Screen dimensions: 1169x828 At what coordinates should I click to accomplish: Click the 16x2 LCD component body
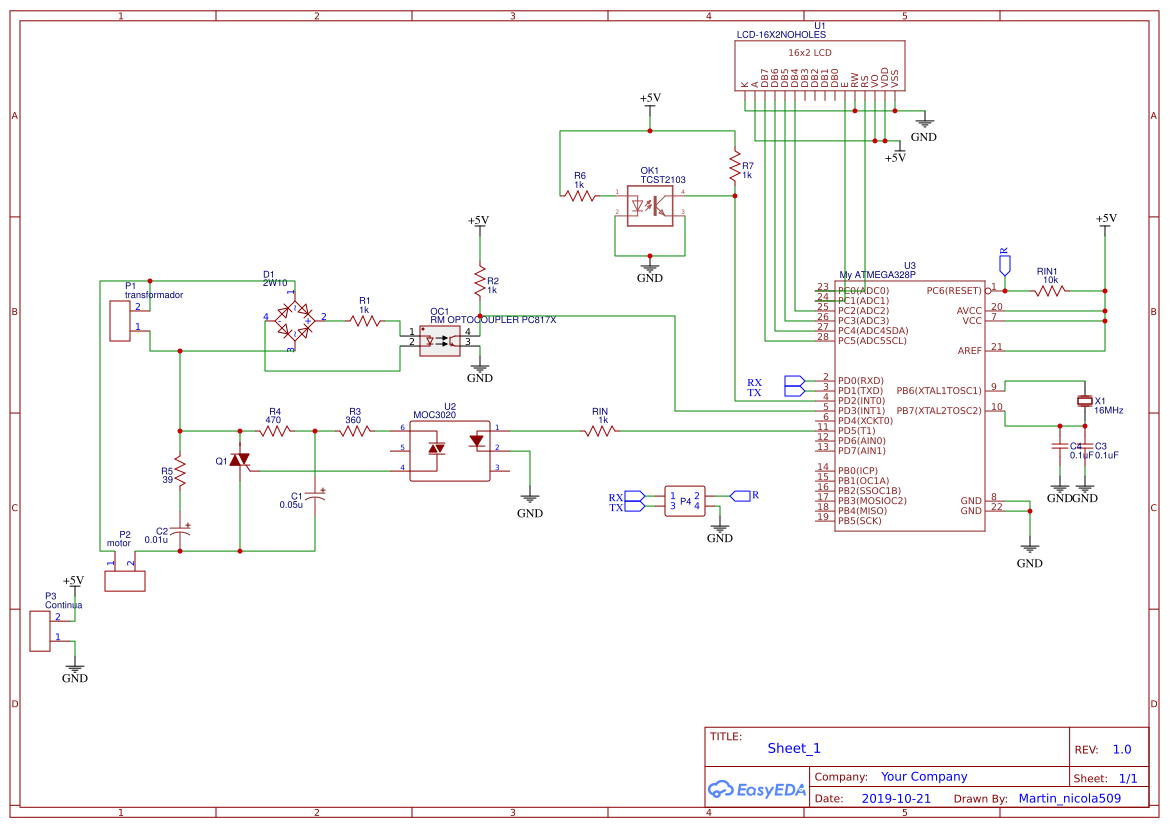pyautogui.click(x=820, y=66)
